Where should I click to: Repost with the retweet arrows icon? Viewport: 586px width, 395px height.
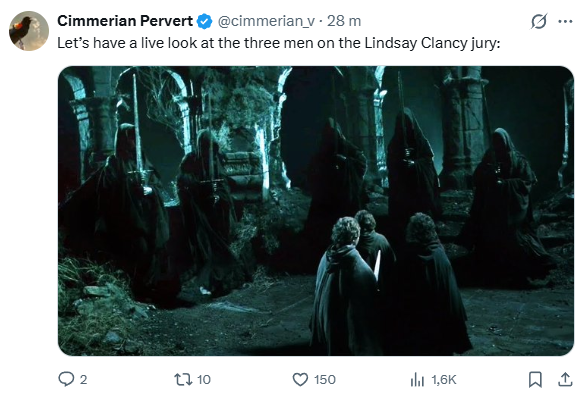coord(183,379)
